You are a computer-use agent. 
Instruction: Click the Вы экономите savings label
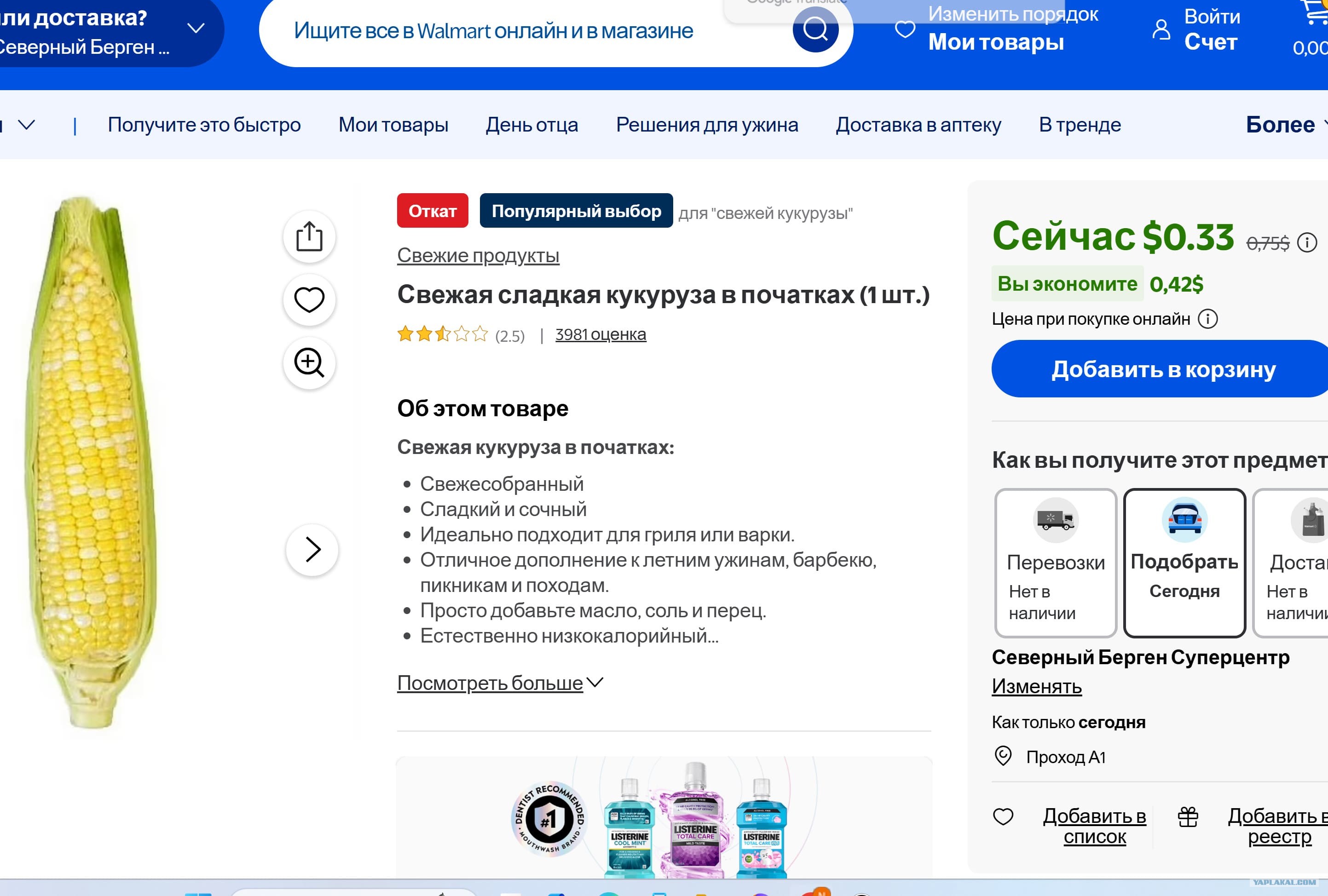tap(1068, 283)
